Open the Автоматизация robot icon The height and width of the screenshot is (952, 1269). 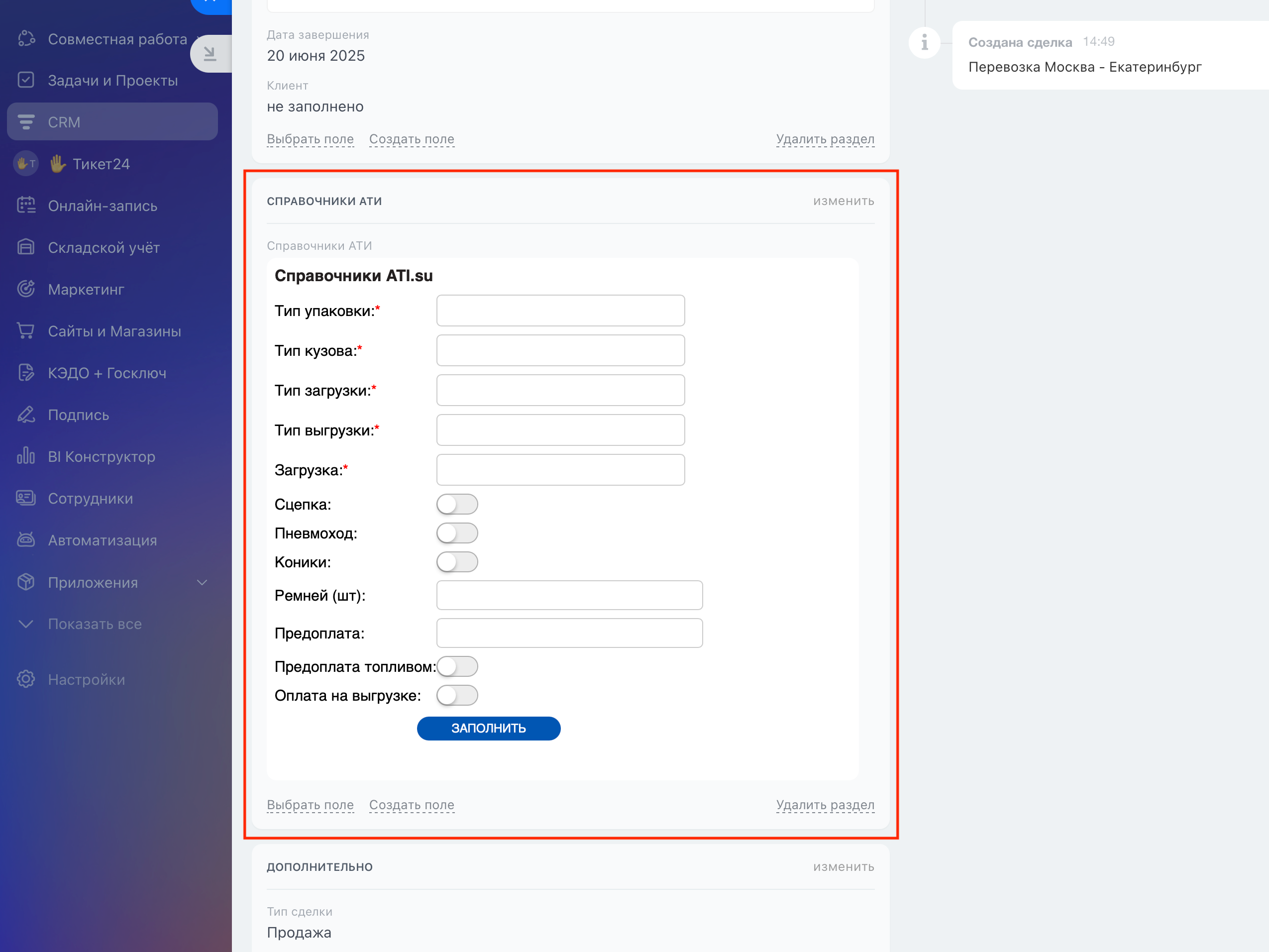[x=26, y=540]
